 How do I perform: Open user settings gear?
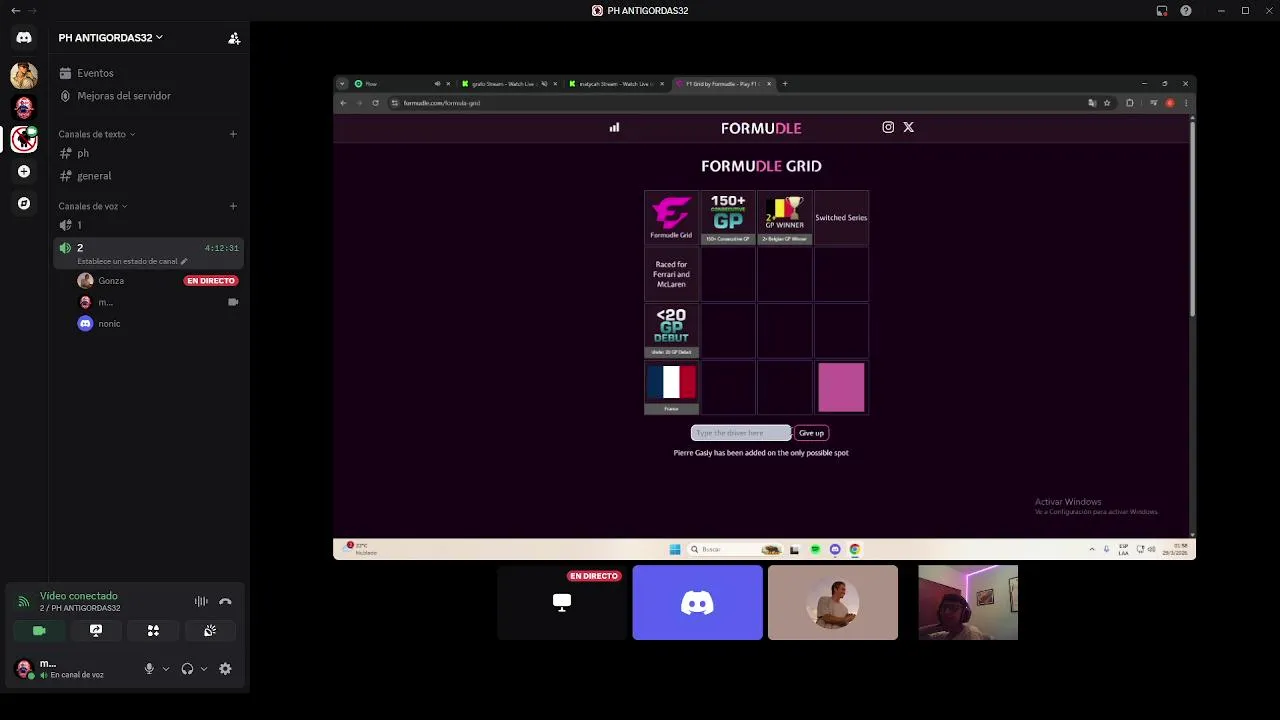pos(225,669)
